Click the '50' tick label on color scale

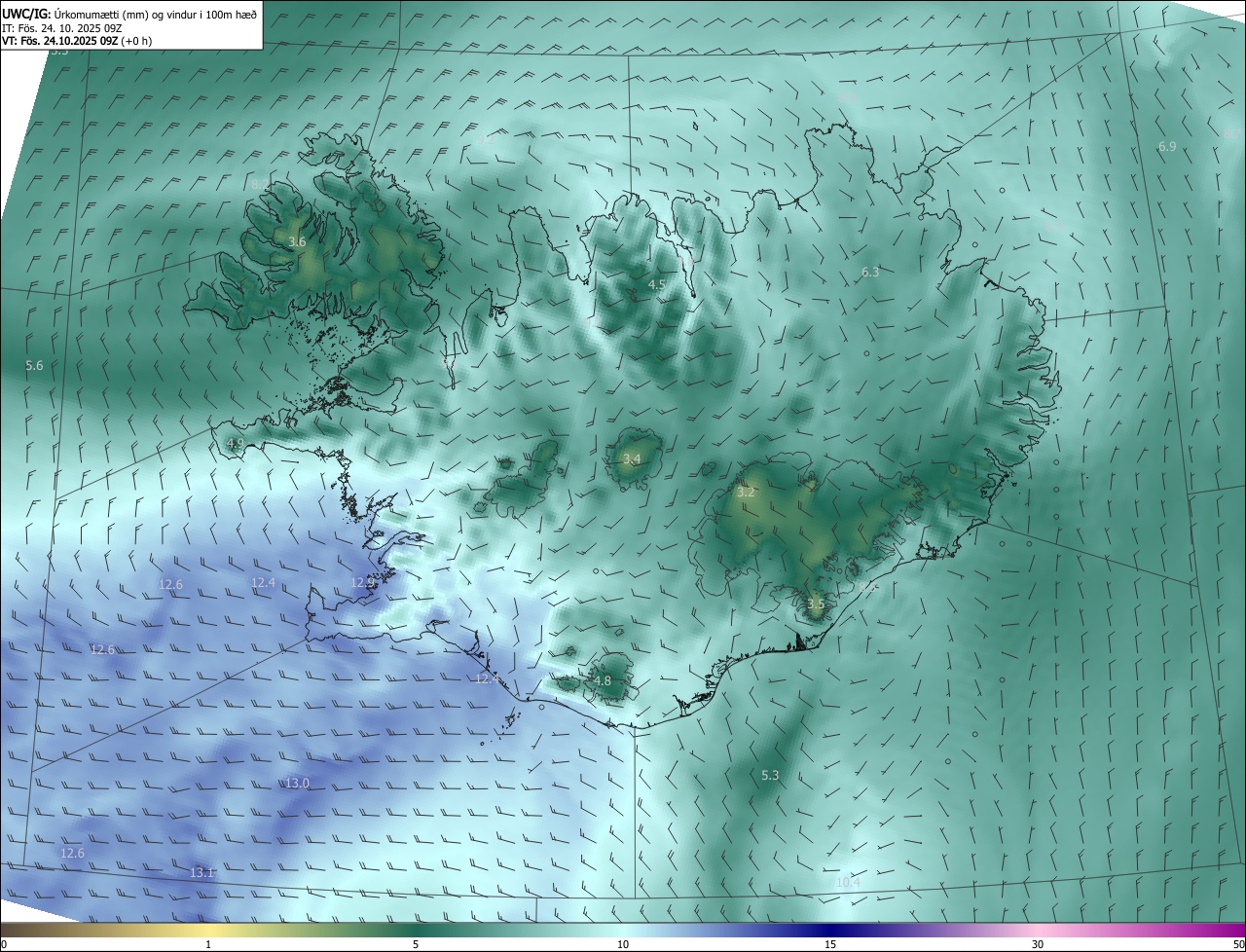pyautogui.click(x=1238, y=944)
